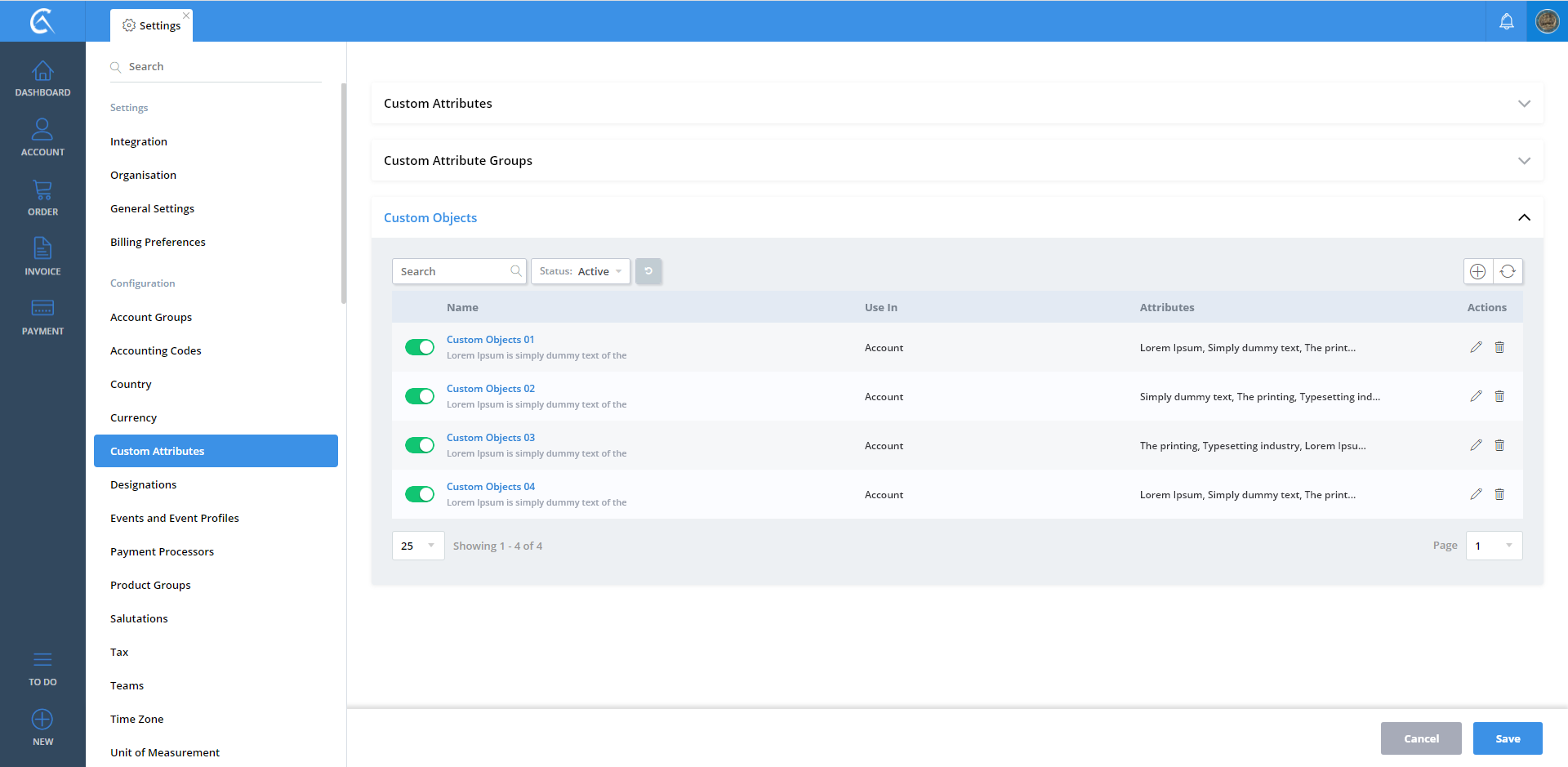1568x767 pixels.
Task: Open the Payment section in sidebar
Action: pyautogui.click(x=42, y=316)
